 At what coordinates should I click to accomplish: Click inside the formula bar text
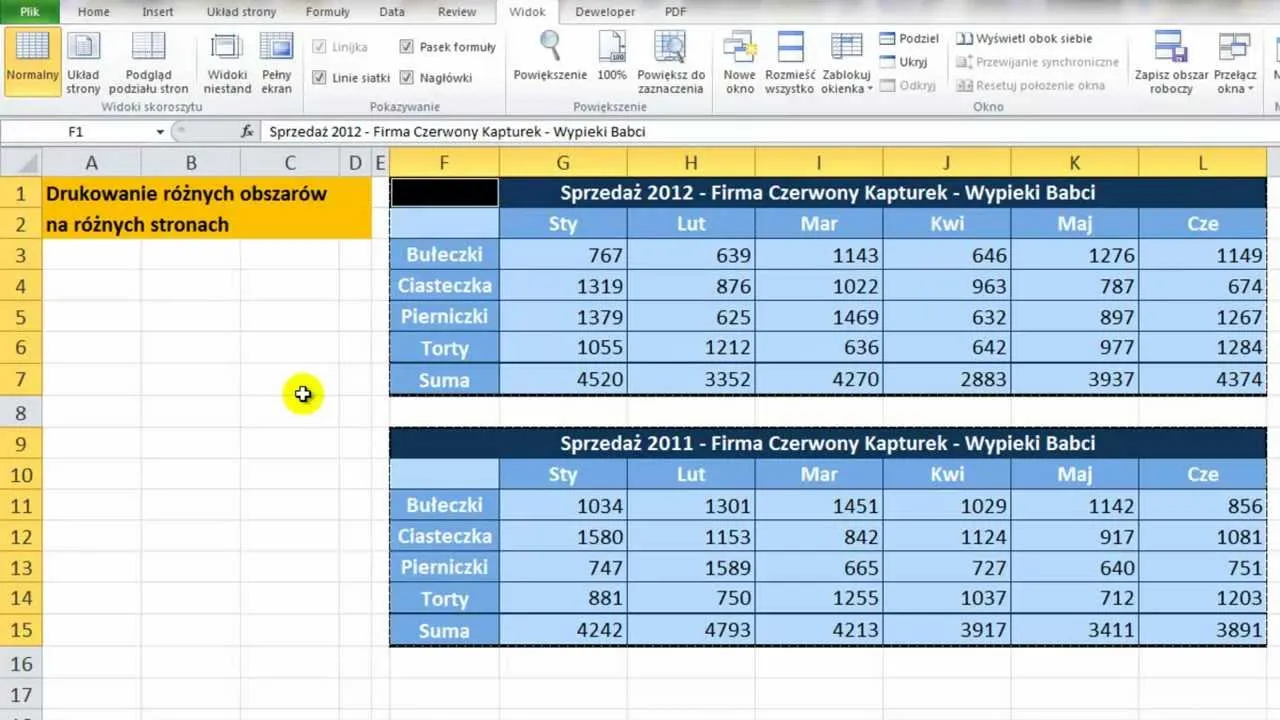[700, 132]
